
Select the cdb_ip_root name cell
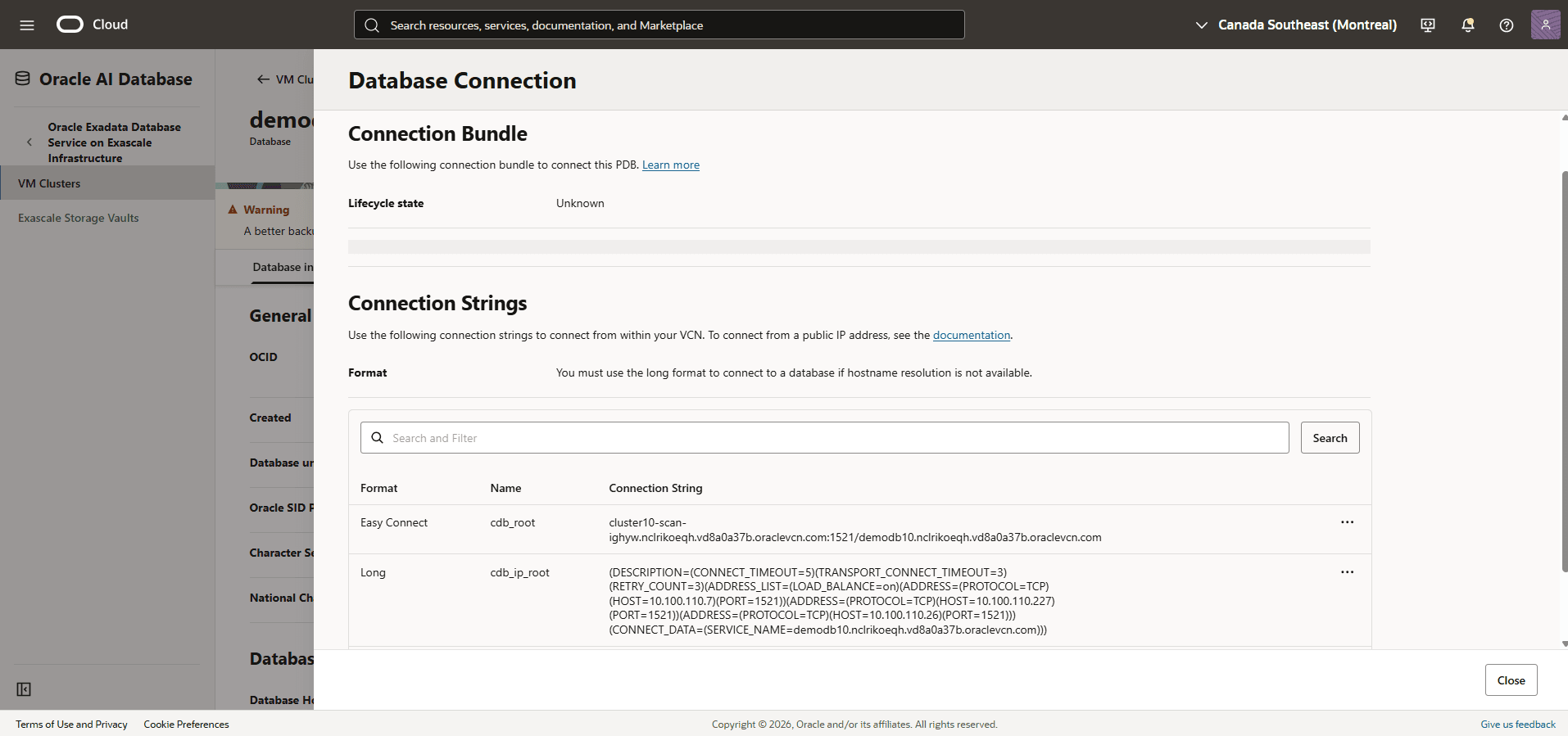519,572
